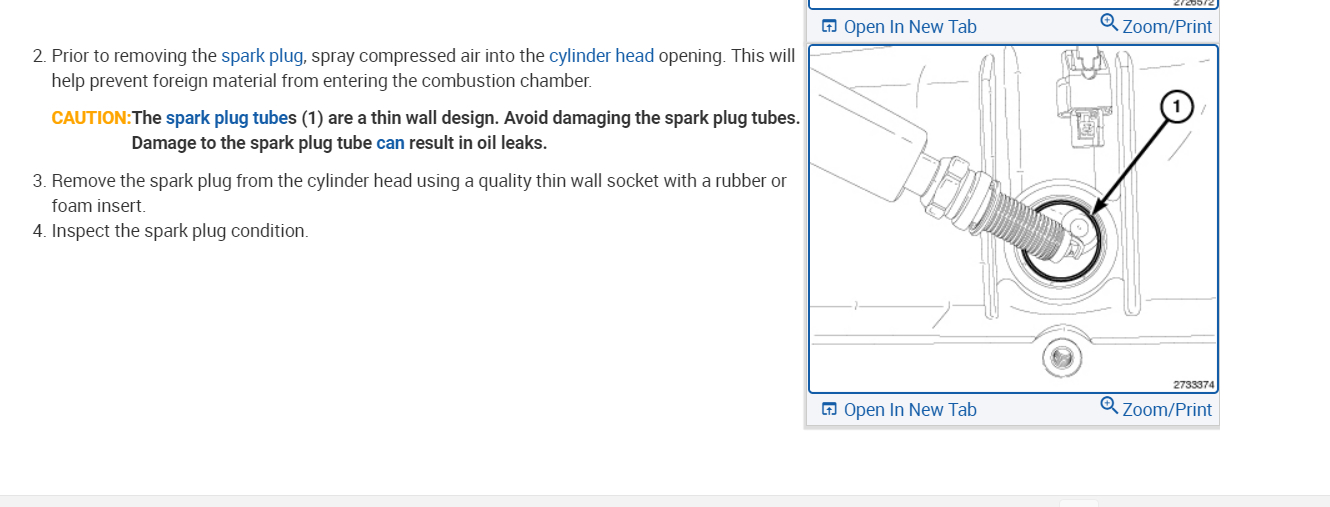1330x507 pixels.
Task: Click the upper "Open In New Tab" text
Action: click(910, 27)
